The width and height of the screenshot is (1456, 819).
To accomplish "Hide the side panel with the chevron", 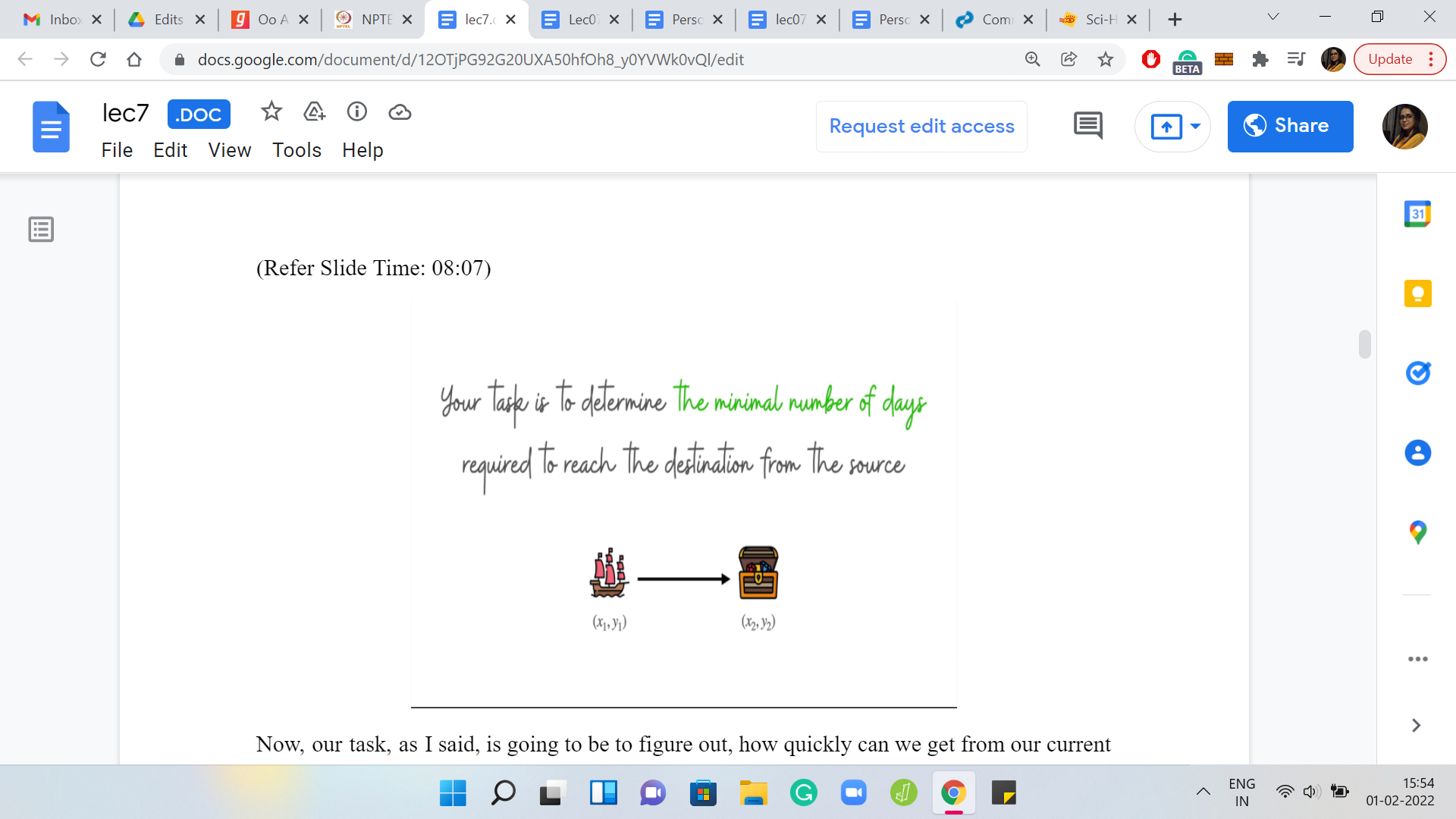I will coord(1416,726).
